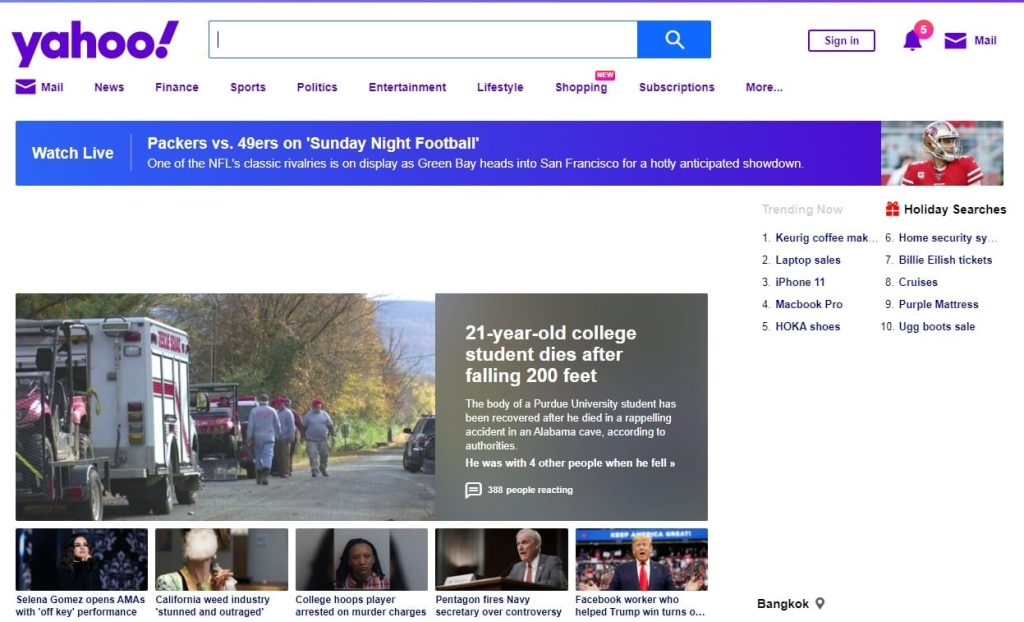Open Mail envelope icon in the header
Screen dimensions: 1024x622
955,41
